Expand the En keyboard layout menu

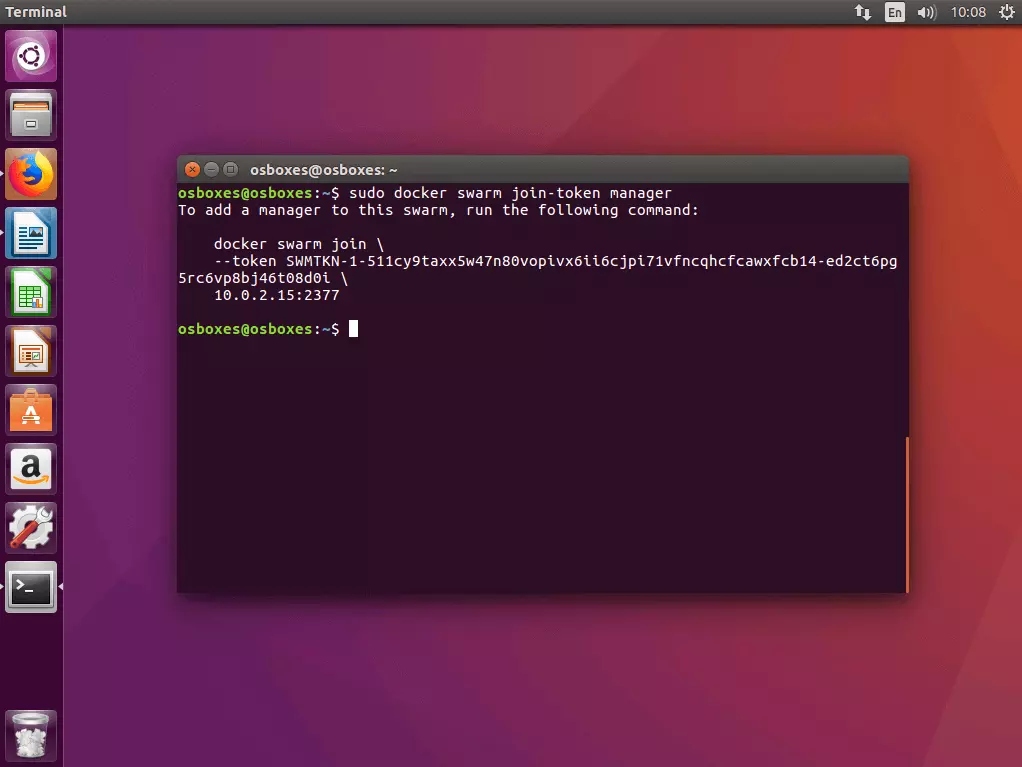(893, 12)
